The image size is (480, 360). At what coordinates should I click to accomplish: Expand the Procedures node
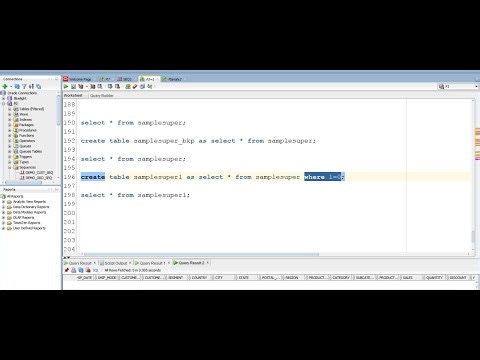point(10,130)
